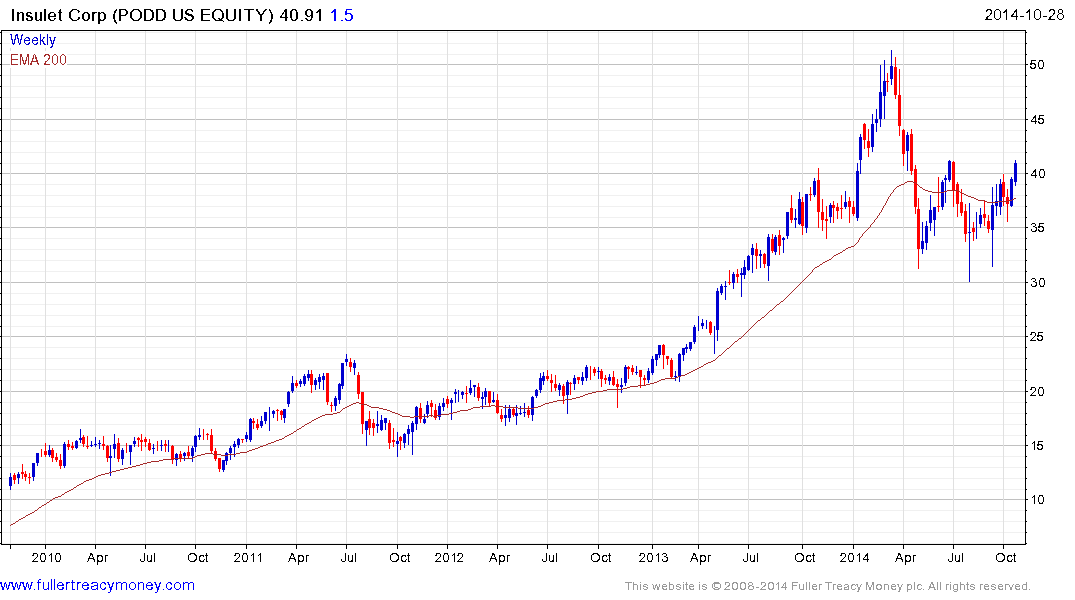Click the copyright notice text
This screenshot has height=600, width=1075.
click(828, 586)
